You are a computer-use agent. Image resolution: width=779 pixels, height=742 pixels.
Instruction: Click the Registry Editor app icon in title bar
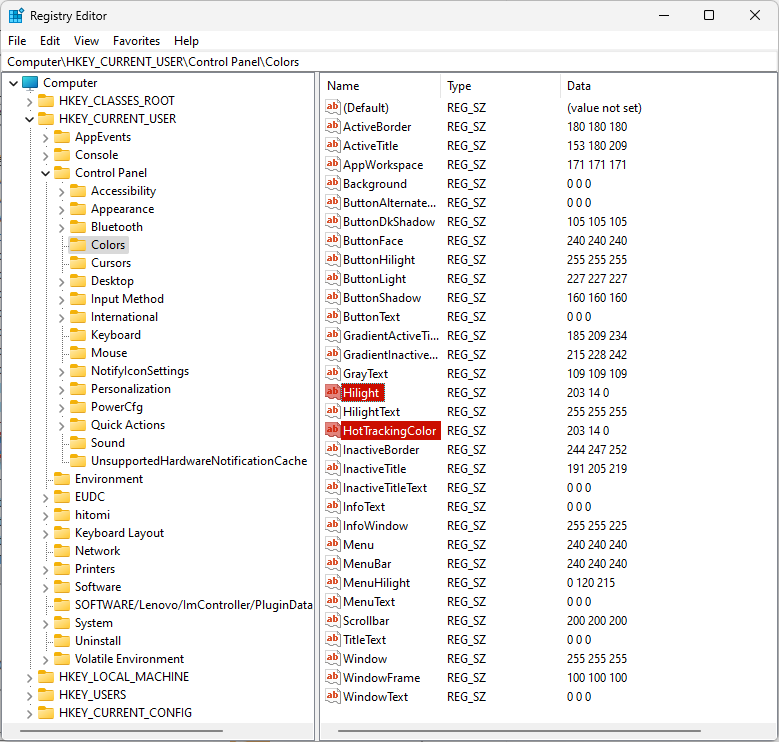(x=16, y=16)
